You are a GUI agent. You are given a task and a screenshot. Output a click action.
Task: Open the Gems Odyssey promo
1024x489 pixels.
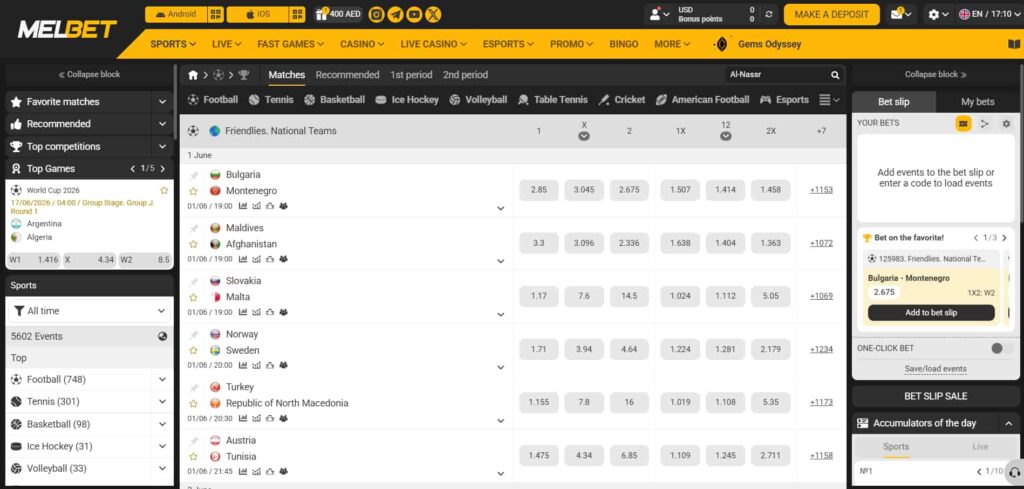point(758,44)
